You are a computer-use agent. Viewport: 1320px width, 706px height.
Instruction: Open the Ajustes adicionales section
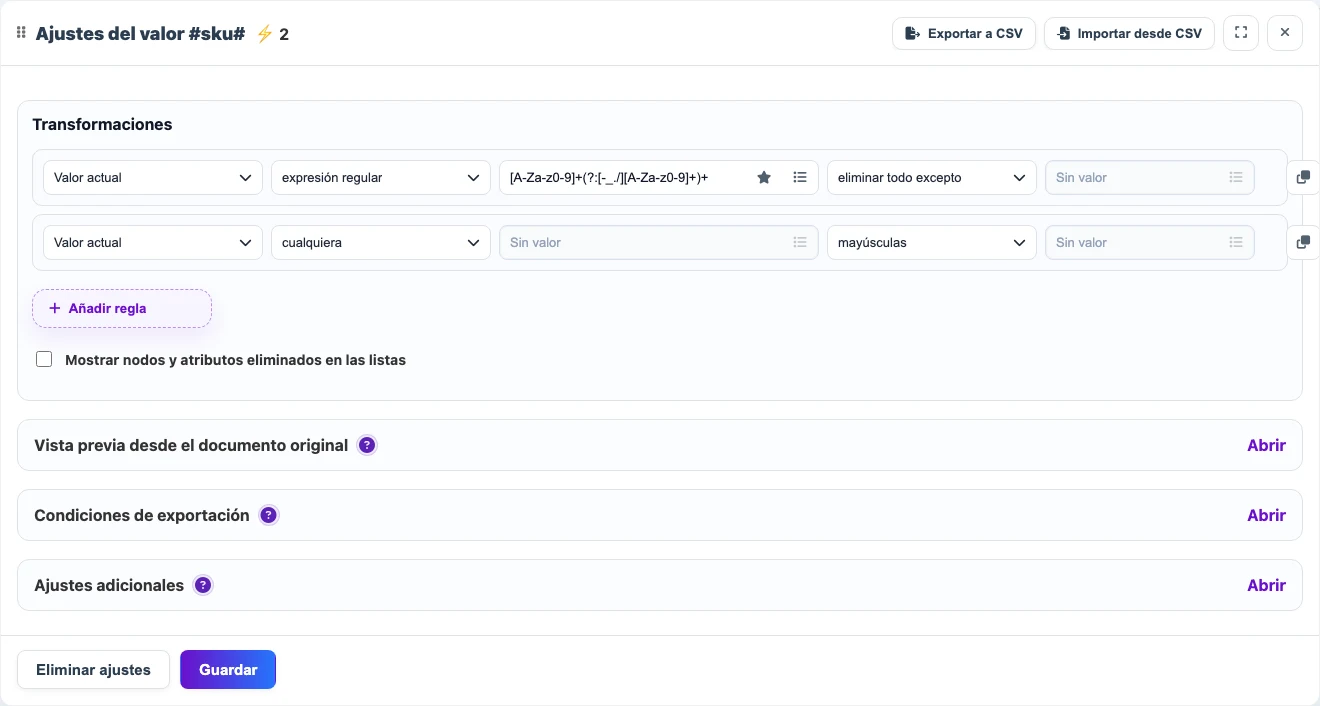pyautogui.click(x=1266, y=585)
